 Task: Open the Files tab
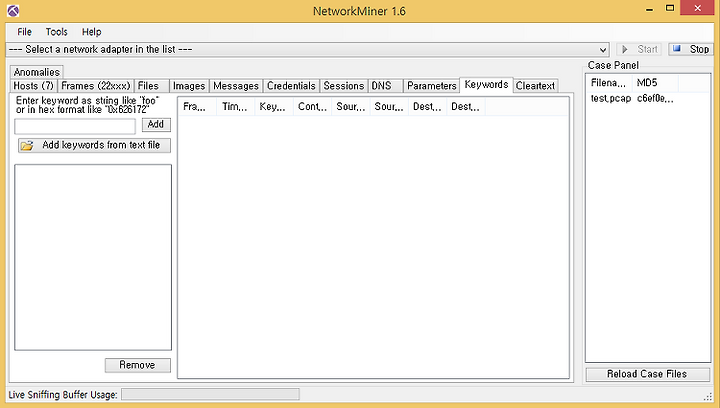tap(152, 86)
